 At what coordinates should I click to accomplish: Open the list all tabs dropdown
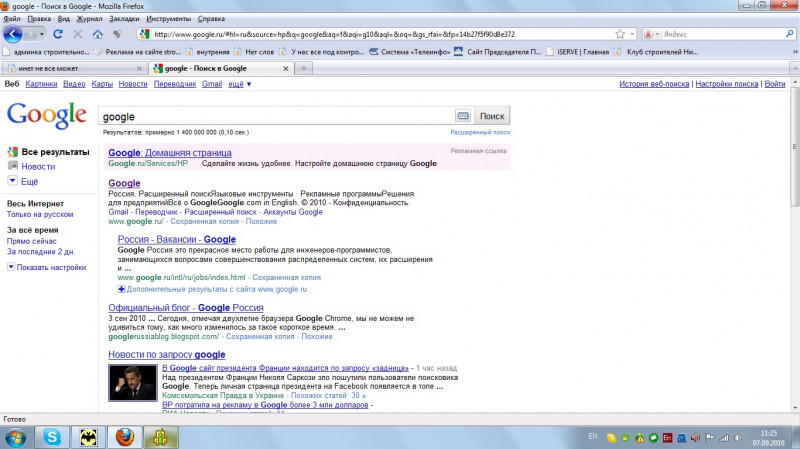pyautogui.click(x=794, y=68)
